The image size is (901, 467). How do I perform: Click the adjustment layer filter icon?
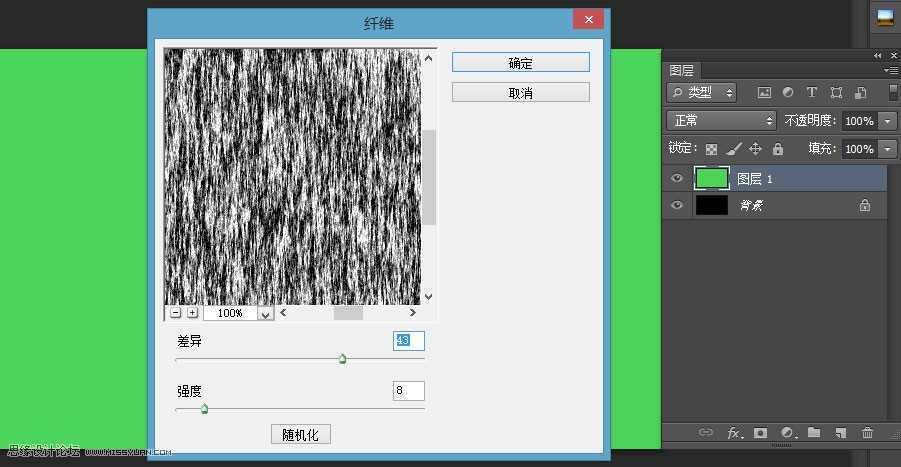788,92
